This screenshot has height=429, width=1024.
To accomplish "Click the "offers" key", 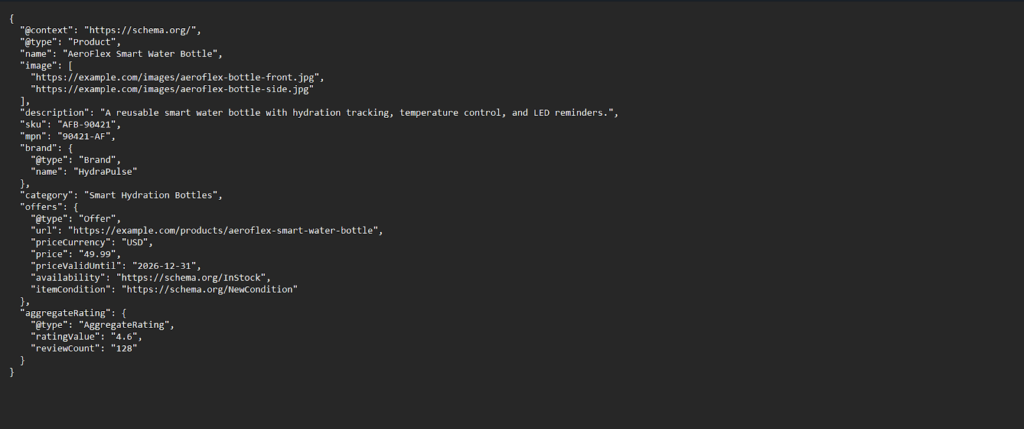I will (40, 206).
